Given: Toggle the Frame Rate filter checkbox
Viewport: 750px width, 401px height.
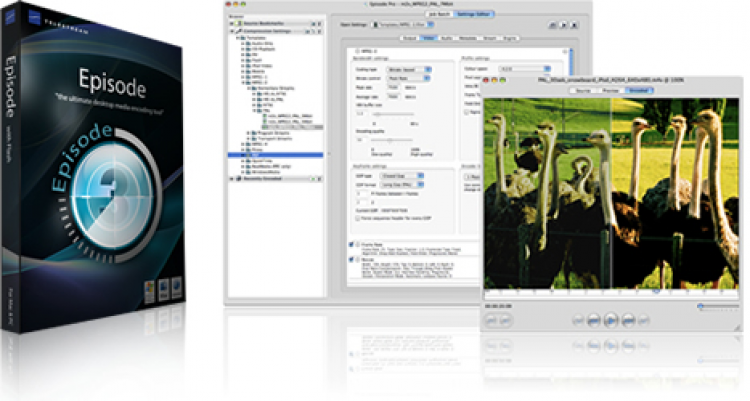Looking at the screenshot, I should pos(351,245).
